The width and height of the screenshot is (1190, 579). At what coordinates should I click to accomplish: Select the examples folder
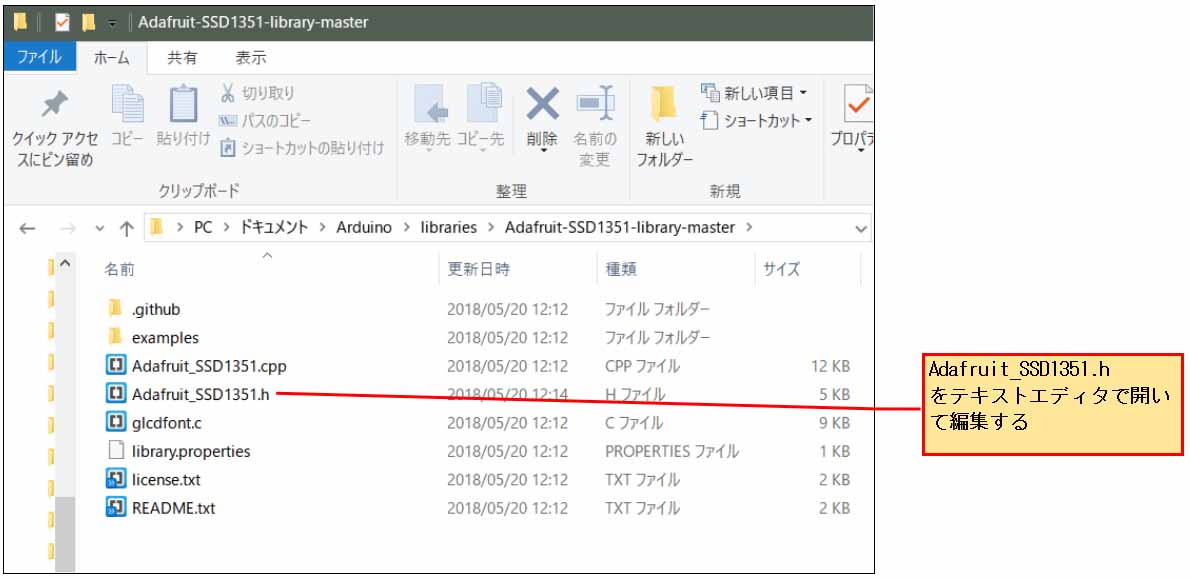[165, 338]
